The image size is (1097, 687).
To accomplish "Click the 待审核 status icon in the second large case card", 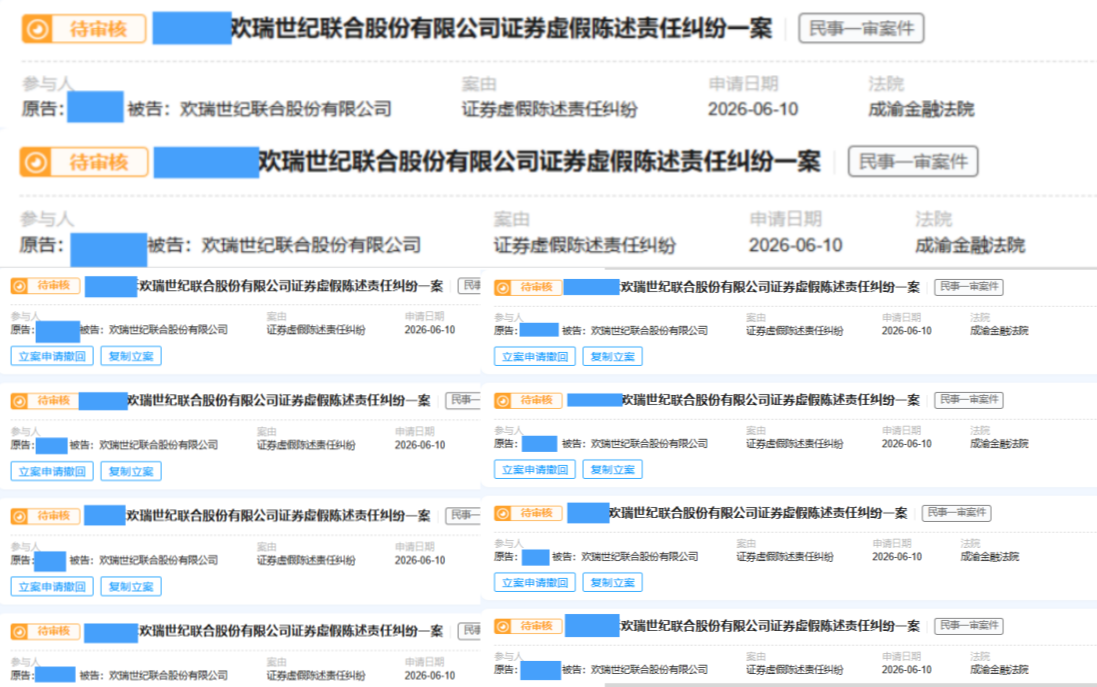I will pyautogui.click(x=36, y=162).
